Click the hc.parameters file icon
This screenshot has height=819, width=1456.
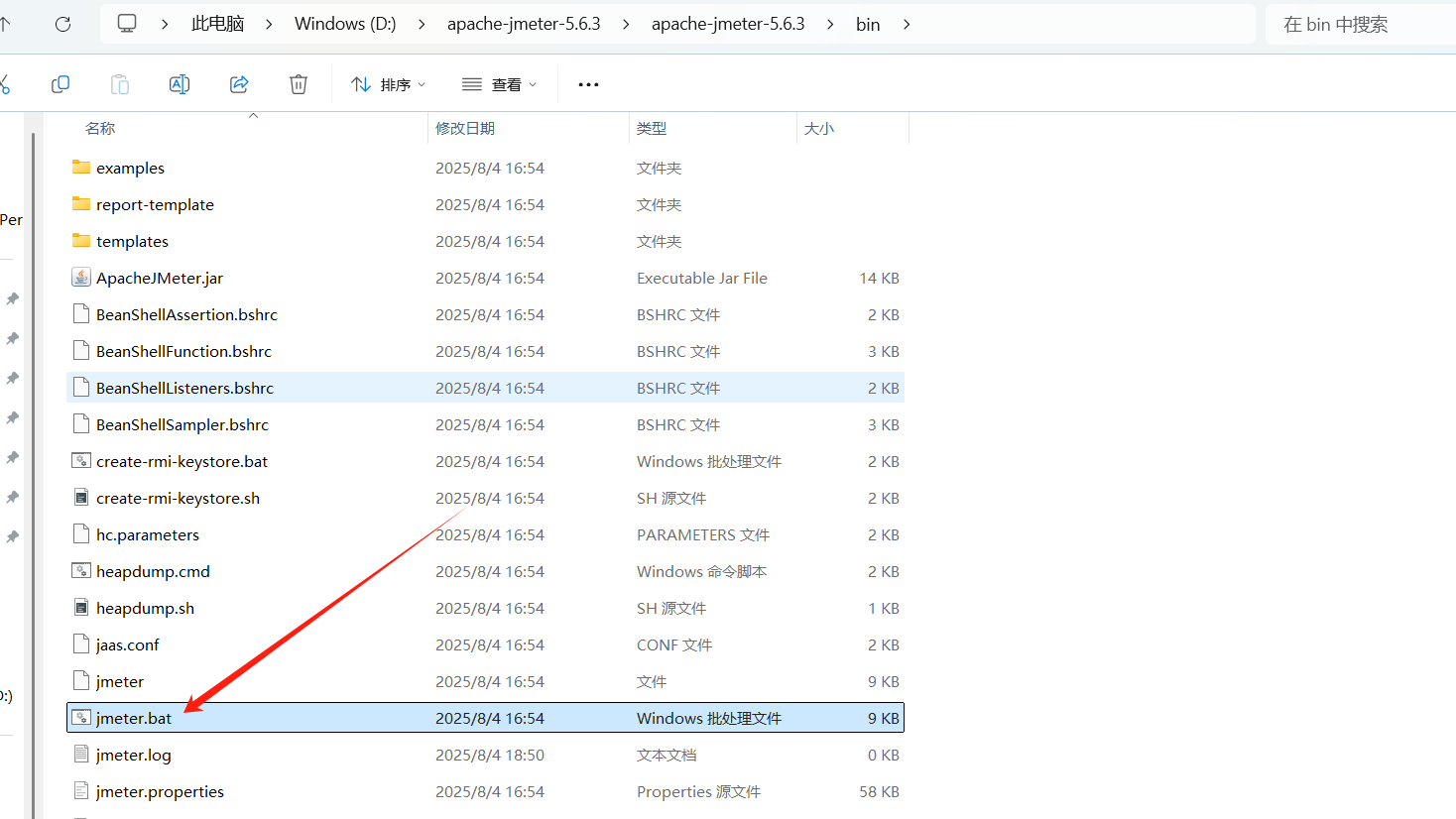pos(81,534)
